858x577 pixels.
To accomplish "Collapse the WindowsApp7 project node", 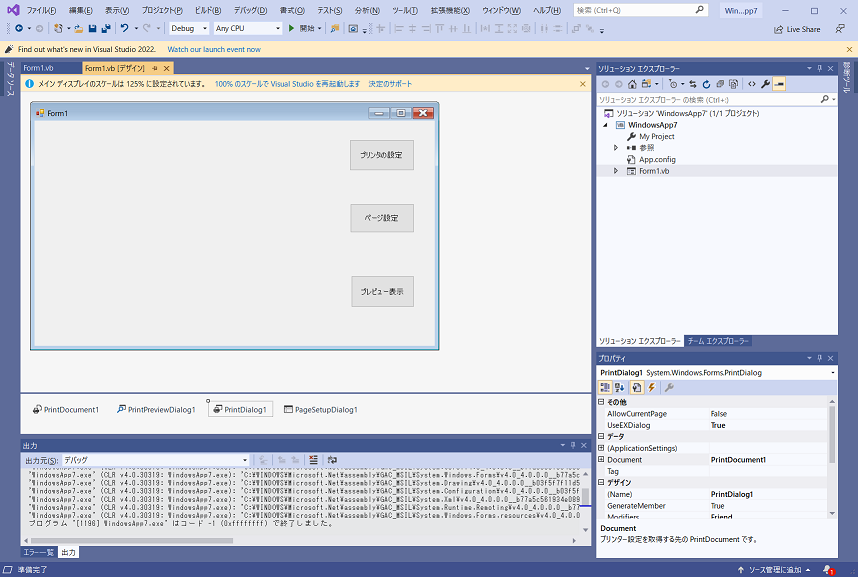I will [x=605, y=125].
